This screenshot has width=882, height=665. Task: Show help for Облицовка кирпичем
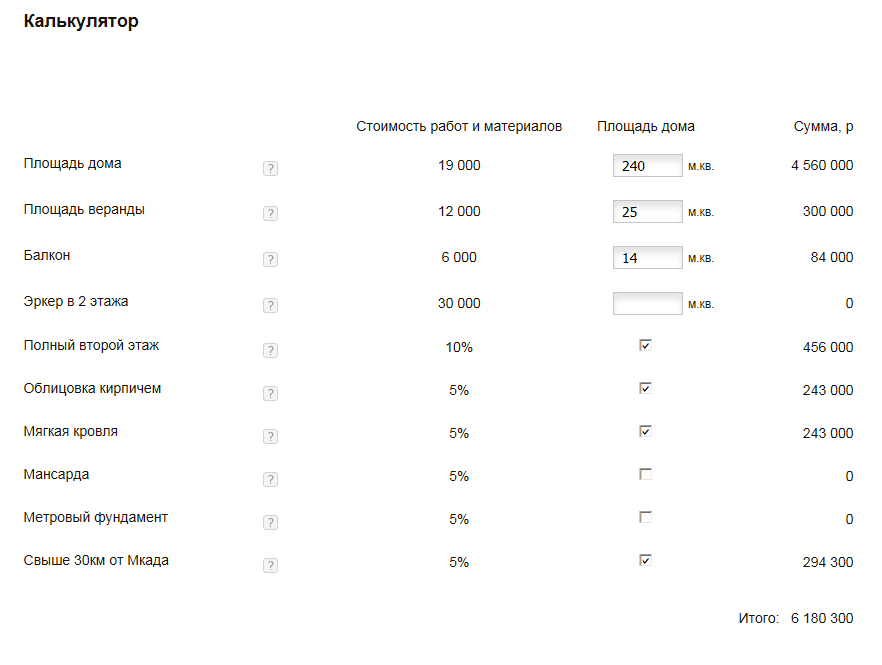tap(270, 393)
